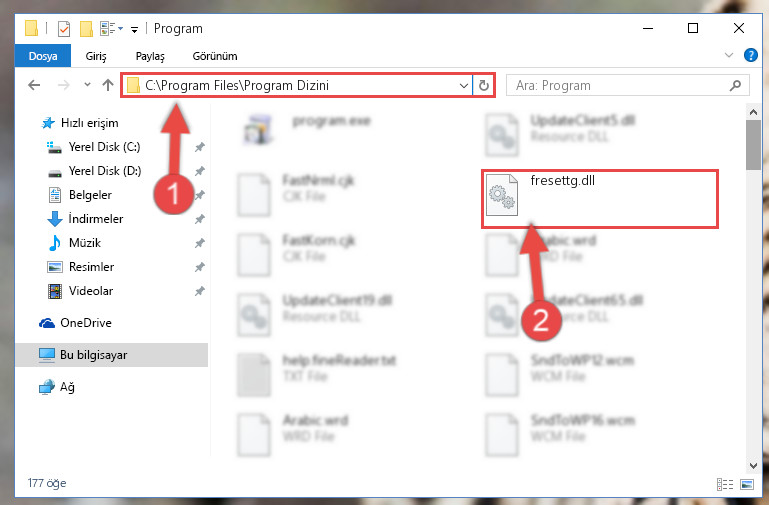The height and width of the screenshot is (505, 769).
Task: Go back with the left arrow
Action: 34,85
